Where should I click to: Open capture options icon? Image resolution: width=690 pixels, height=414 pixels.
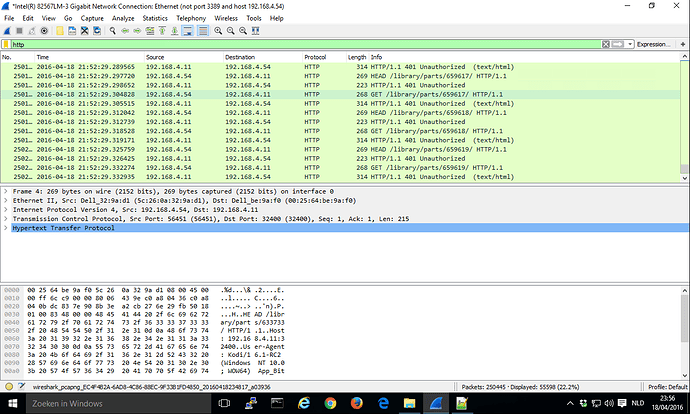(x=44, y=31)
